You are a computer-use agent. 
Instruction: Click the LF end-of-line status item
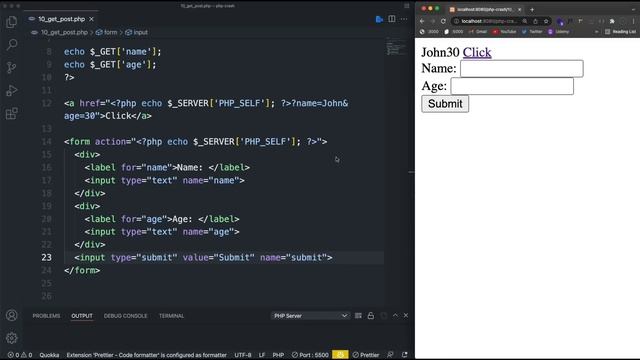tap(262, 355)
